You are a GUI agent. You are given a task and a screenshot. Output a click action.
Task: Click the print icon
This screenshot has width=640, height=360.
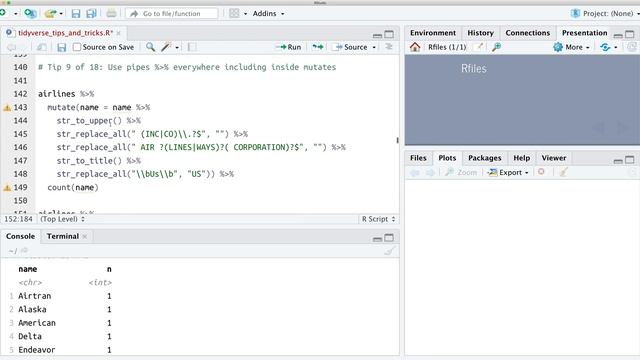[111, 13]
